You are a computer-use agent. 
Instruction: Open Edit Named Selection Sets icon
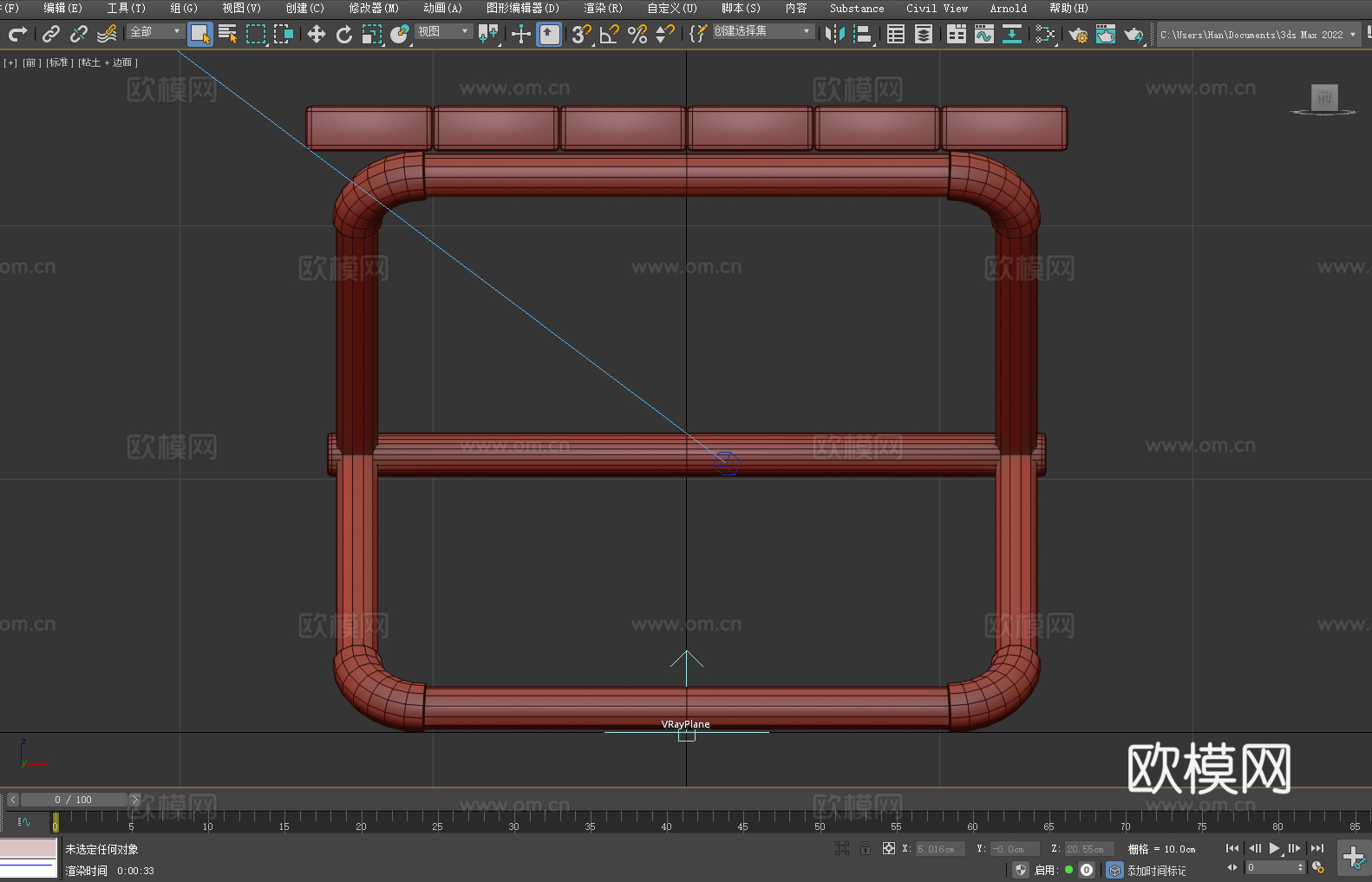pyautogui.click(x=698, y=34)
